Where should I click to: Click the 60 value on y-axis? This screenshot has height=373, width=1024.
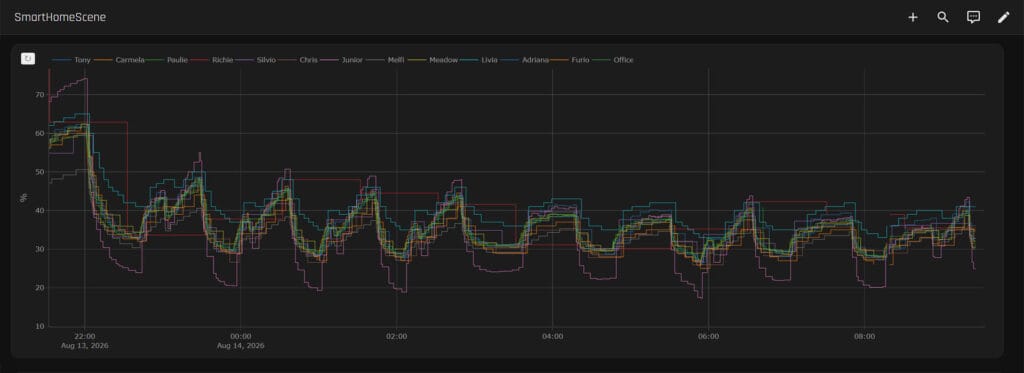click(40, 133)
